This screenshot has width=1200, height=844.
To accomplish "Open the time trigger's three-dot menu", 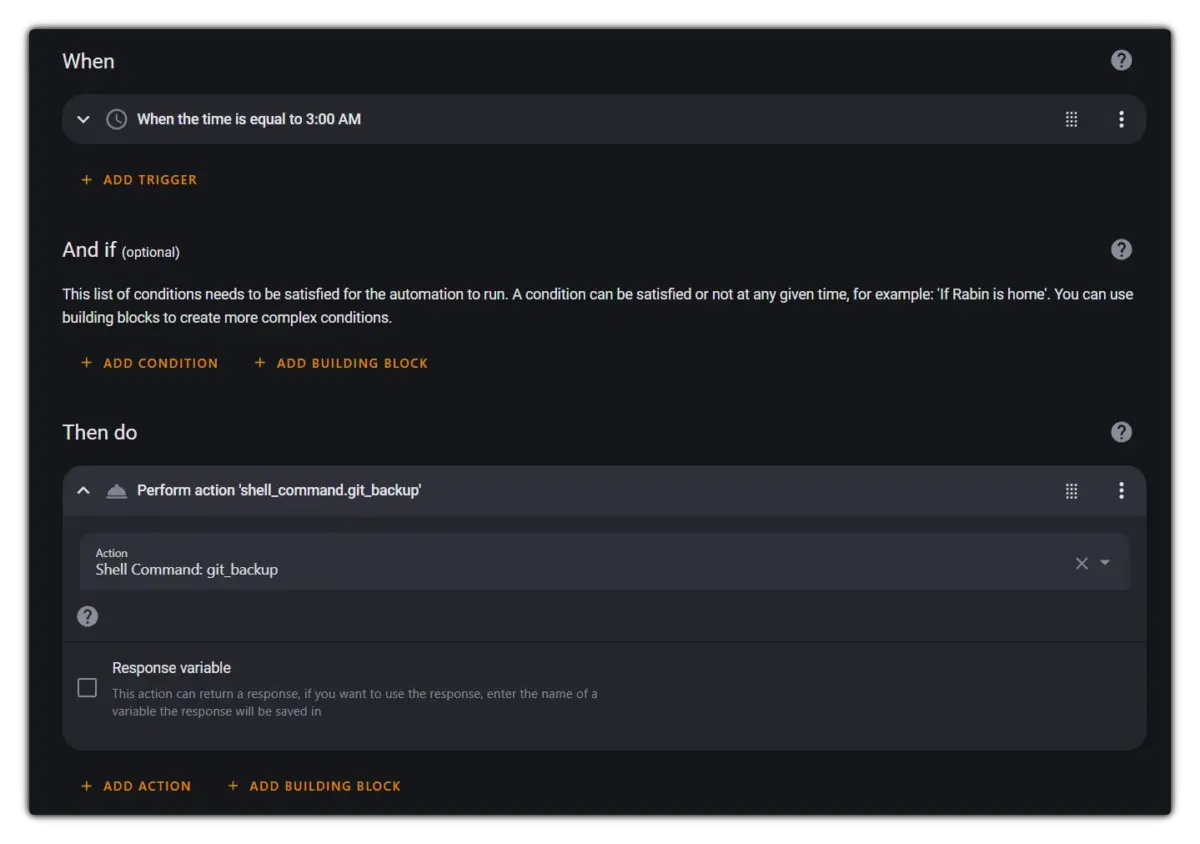I will pyautogui.click(x=1121, y=120).
